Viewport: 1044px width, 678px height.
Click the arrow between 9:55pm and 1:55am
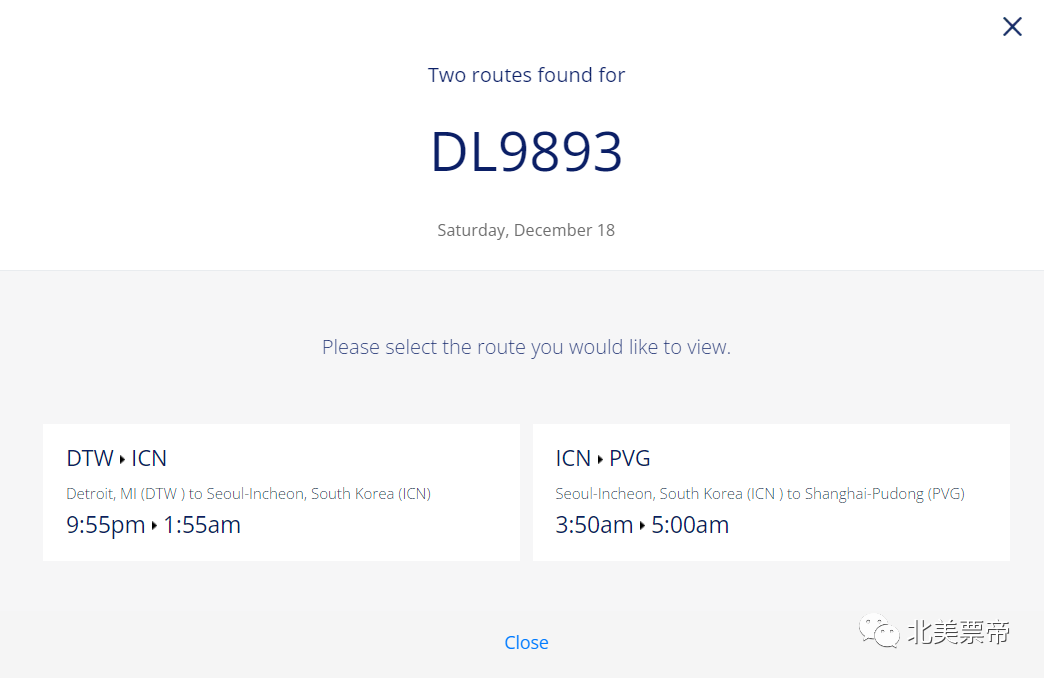[155, 525]
